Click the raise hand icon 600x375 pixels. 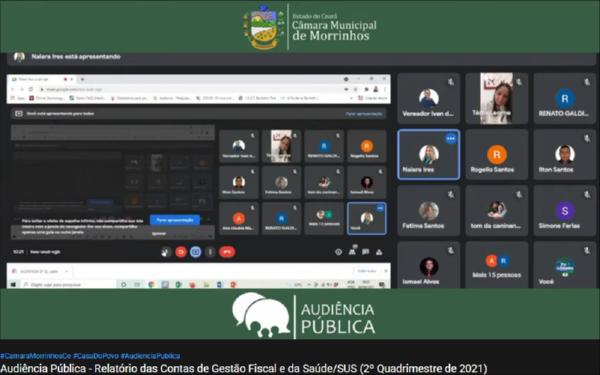[x=166, y=252]
